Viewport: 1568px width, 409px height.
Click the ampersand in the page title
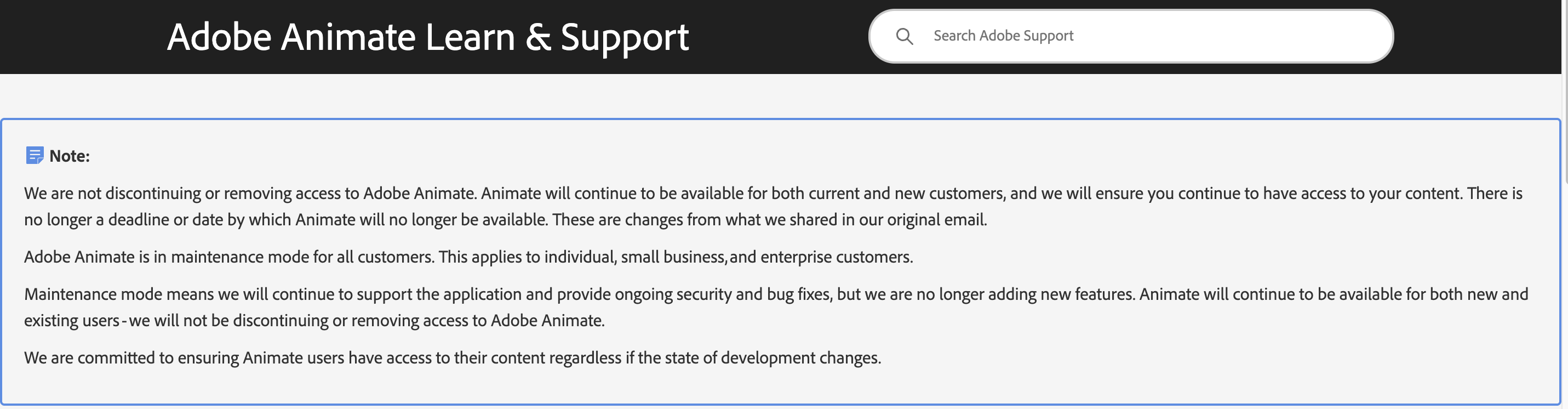[538, 37]
